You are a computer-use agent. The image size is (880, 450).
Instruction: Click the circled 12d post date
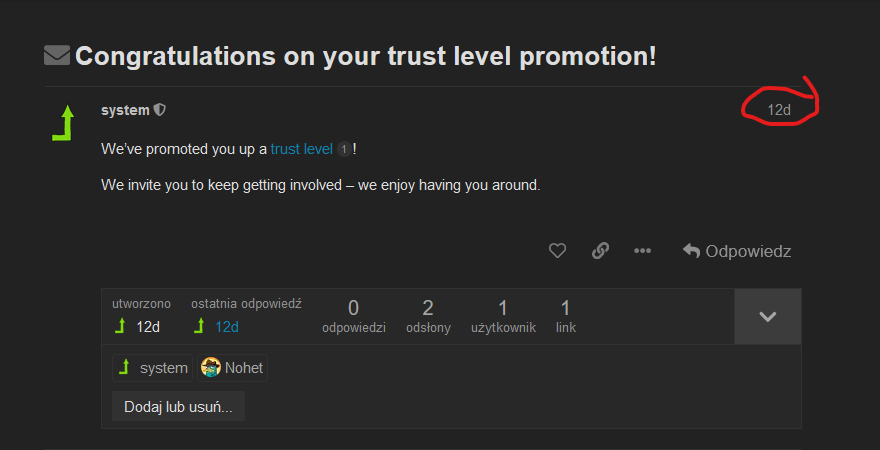tap(779, 110)
